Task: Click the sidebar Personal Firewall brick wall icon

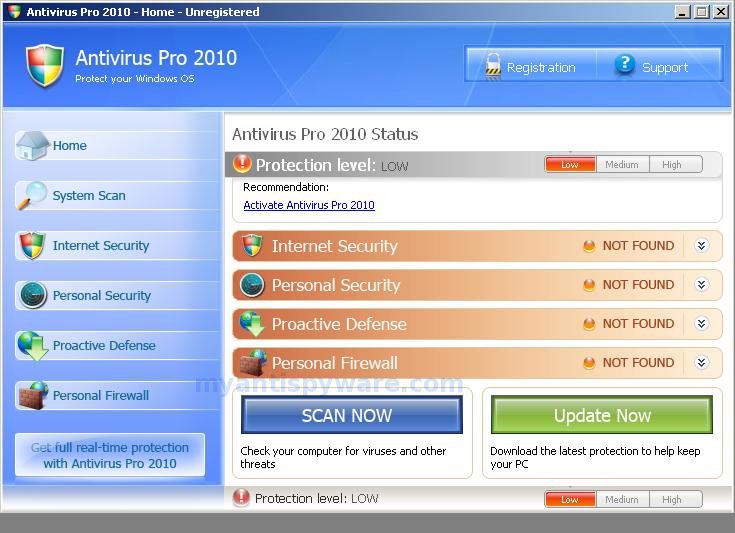Action: pos(33,396)
